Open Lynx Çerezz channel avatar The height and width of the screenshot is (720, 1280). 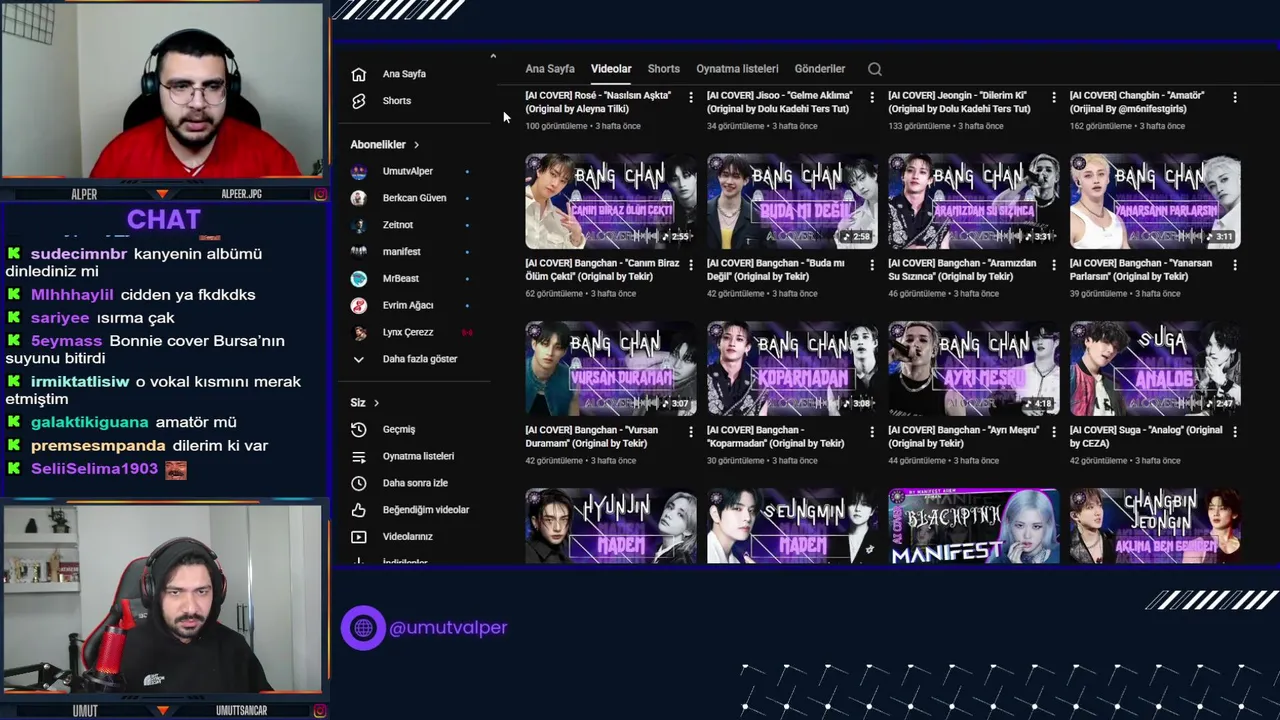359,332
